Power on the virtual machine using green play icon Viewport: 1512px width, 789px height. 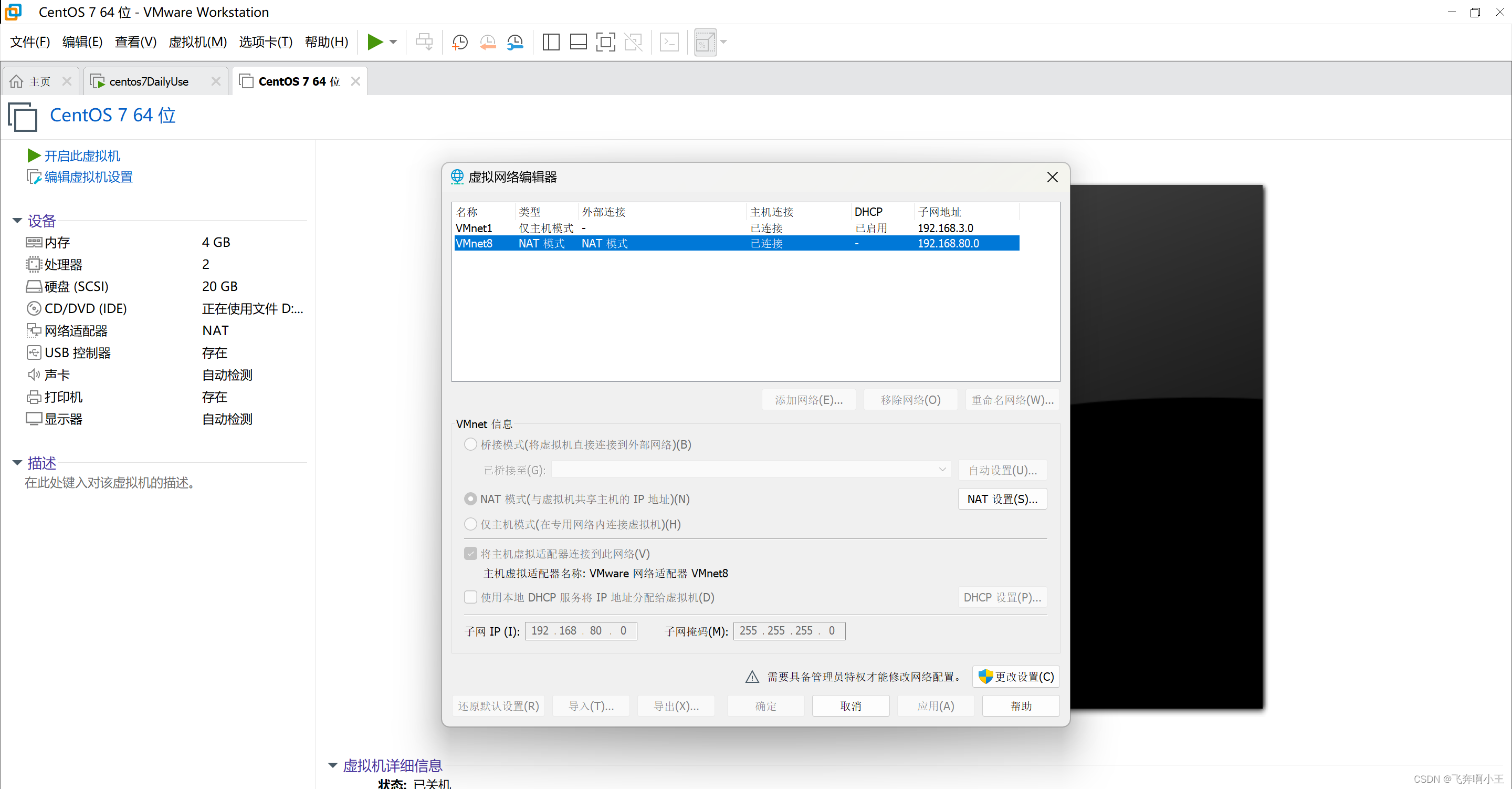tap(375, 41)
